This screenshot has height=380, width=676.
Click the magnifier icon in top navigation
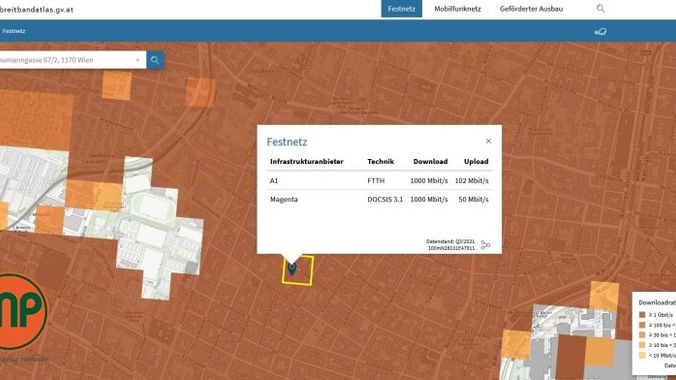click(600, 8)
